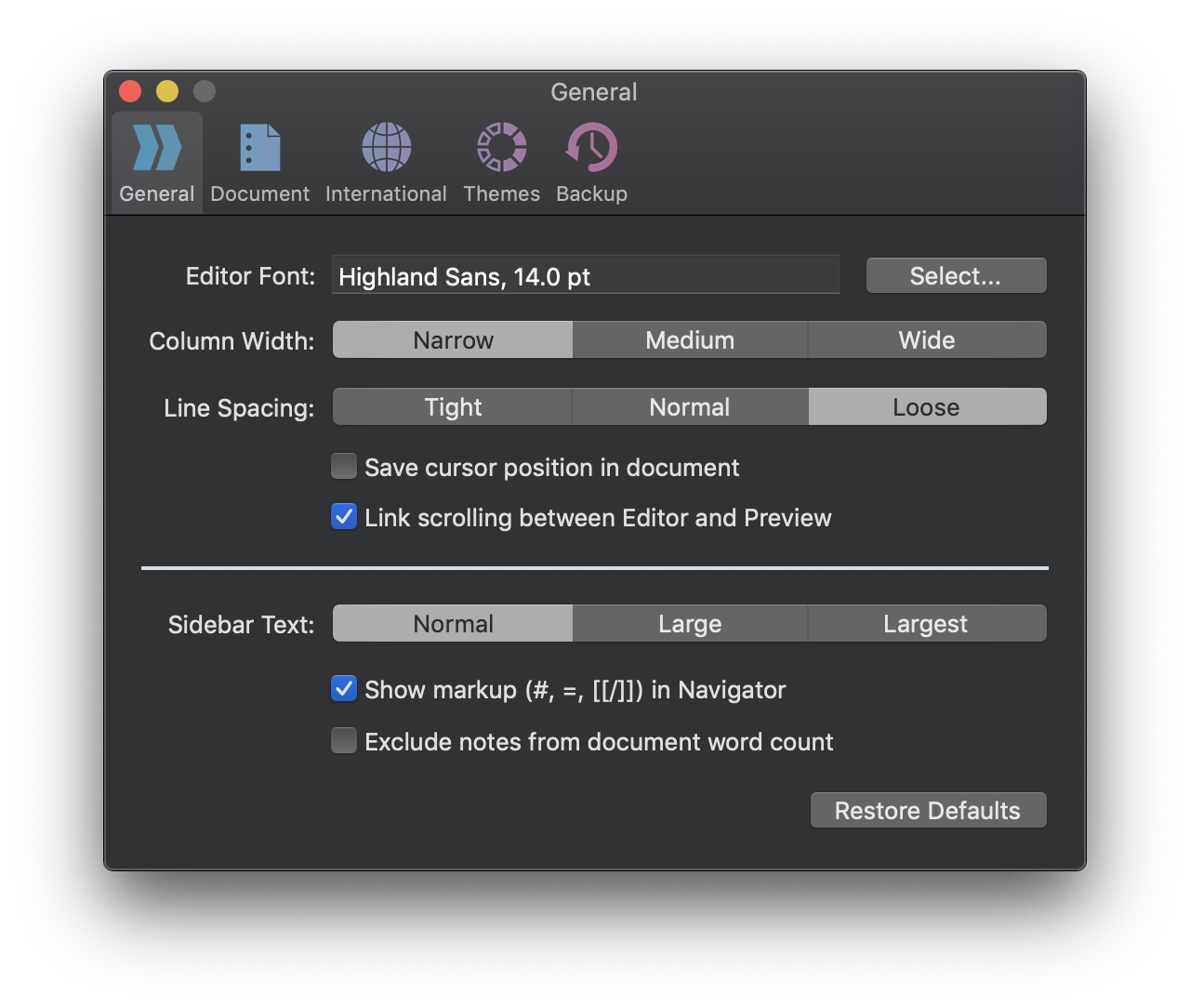The image size is (1190, 1008).
Task: Choose Normal line spacing
Action: pos(690,407)
